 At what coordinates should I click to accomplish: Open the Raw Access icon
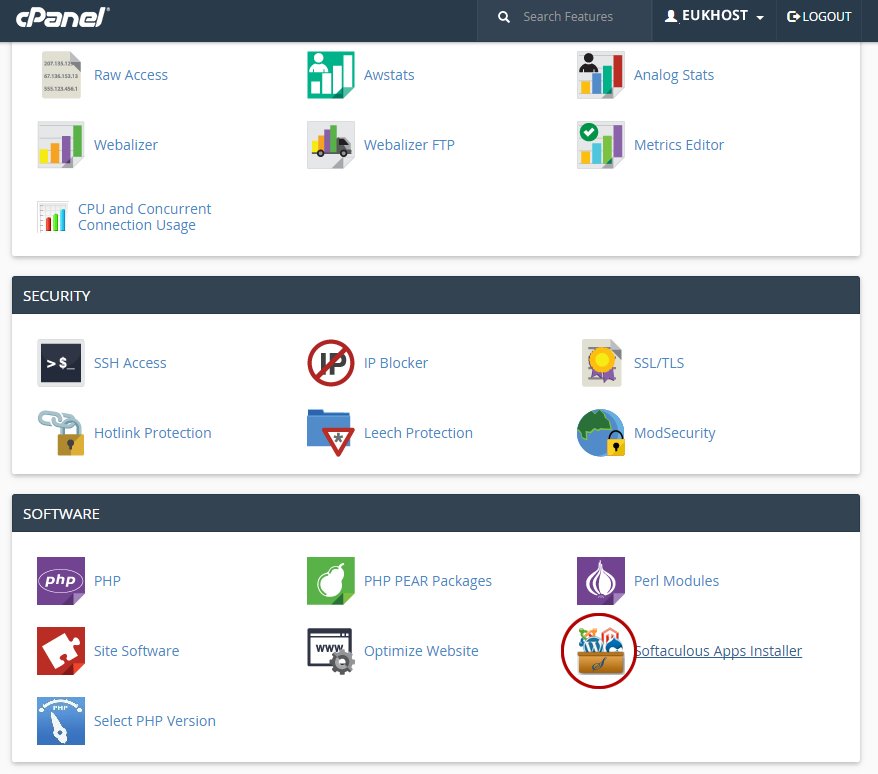click(x=61, y=75)
